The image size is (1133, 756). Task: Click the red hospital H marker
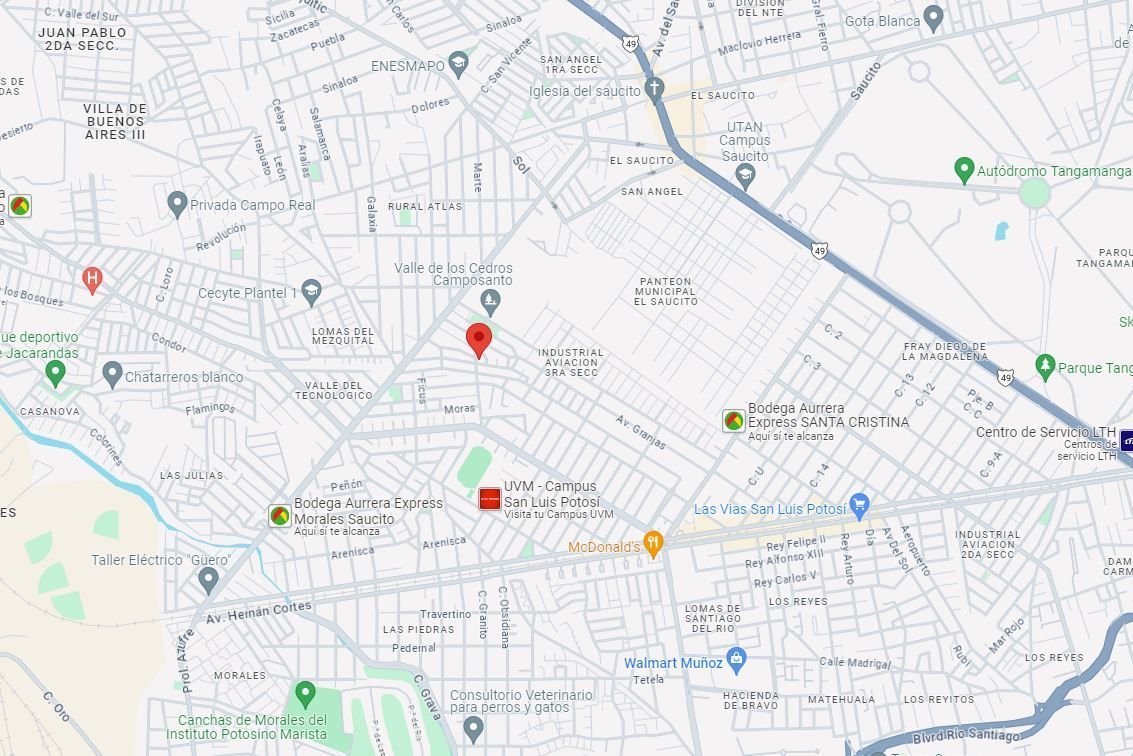[x=92, y=280]
